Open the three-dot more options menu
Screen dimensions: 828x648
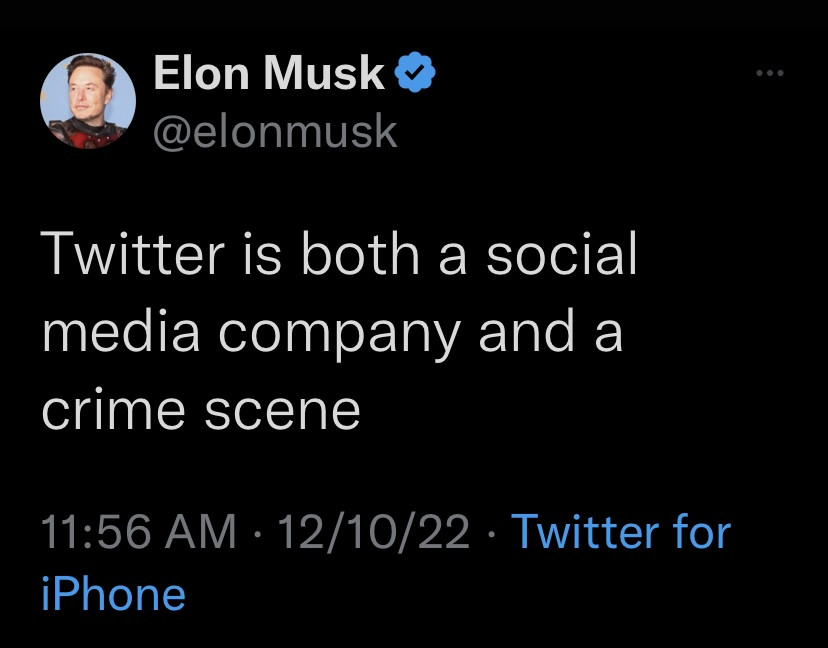(770, 74)
